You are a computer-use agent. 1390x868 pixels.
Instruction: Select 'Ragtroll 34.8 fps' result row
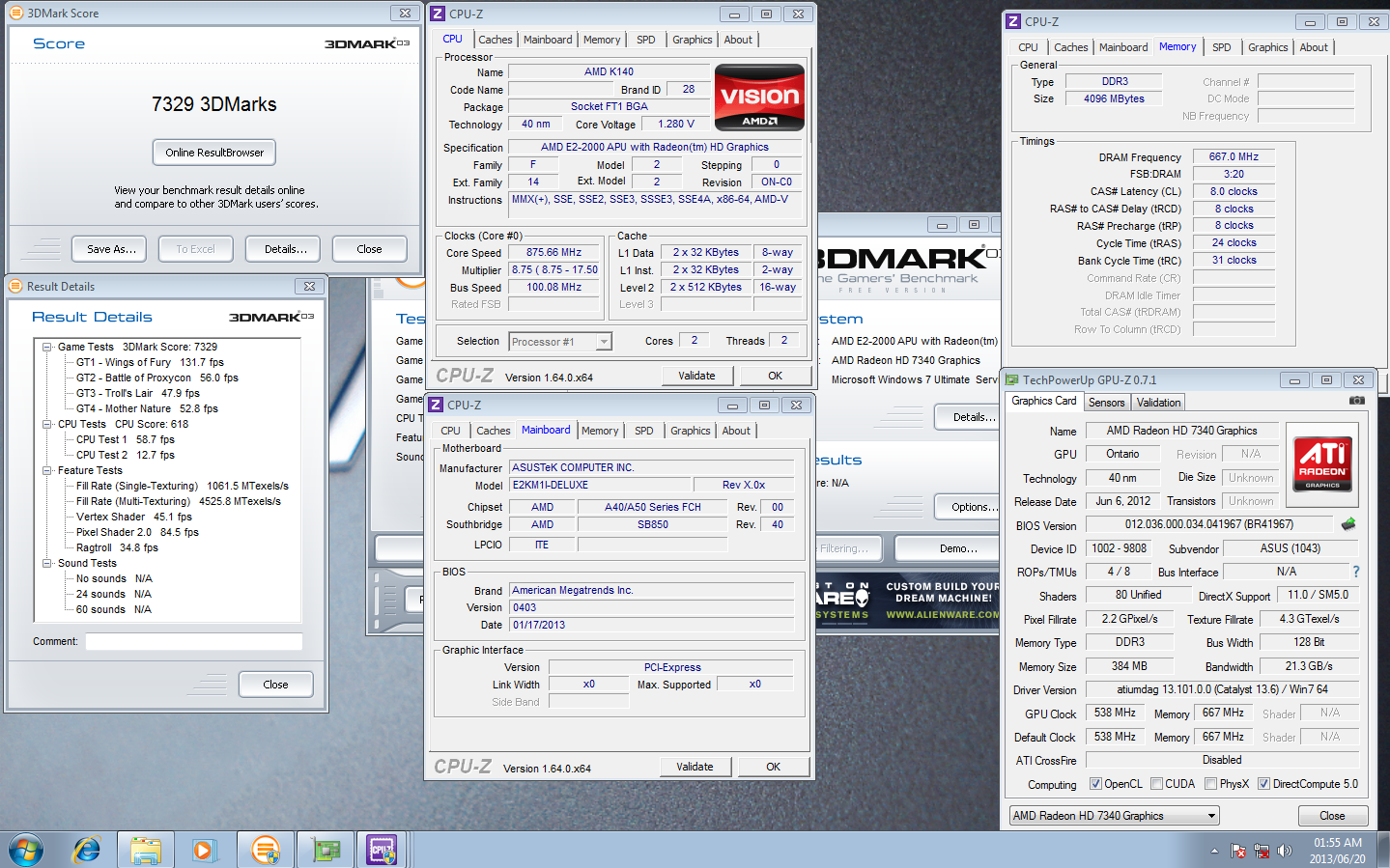(117, 547)
